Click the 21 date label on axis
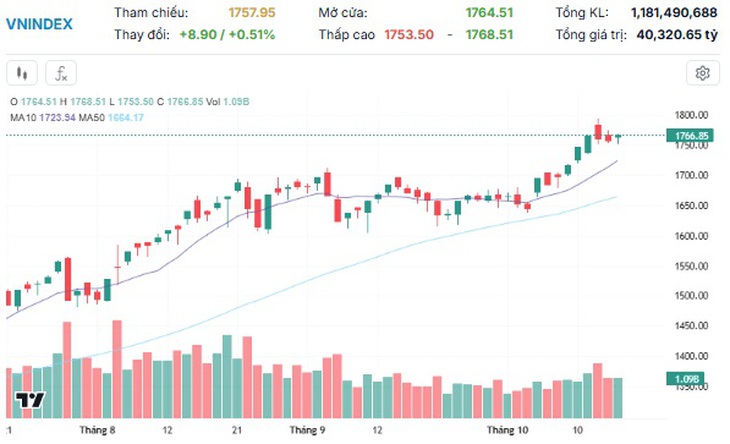 click(237, 430)
